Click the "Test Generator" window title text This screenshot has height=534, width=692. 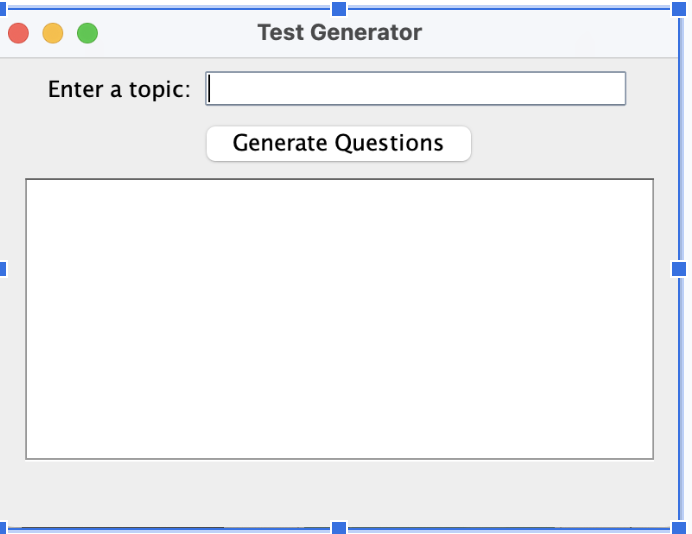point(339,32)
